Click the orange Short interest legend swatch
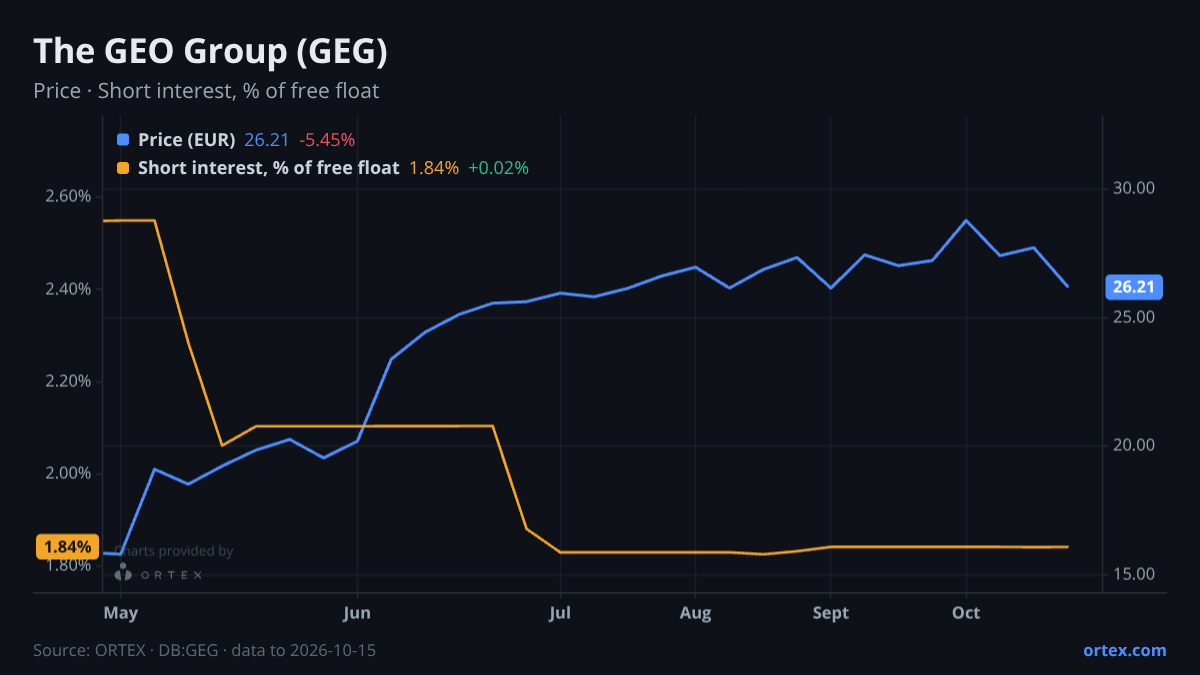The width and height of the screenshot is (1200, 675). point(123,168)
